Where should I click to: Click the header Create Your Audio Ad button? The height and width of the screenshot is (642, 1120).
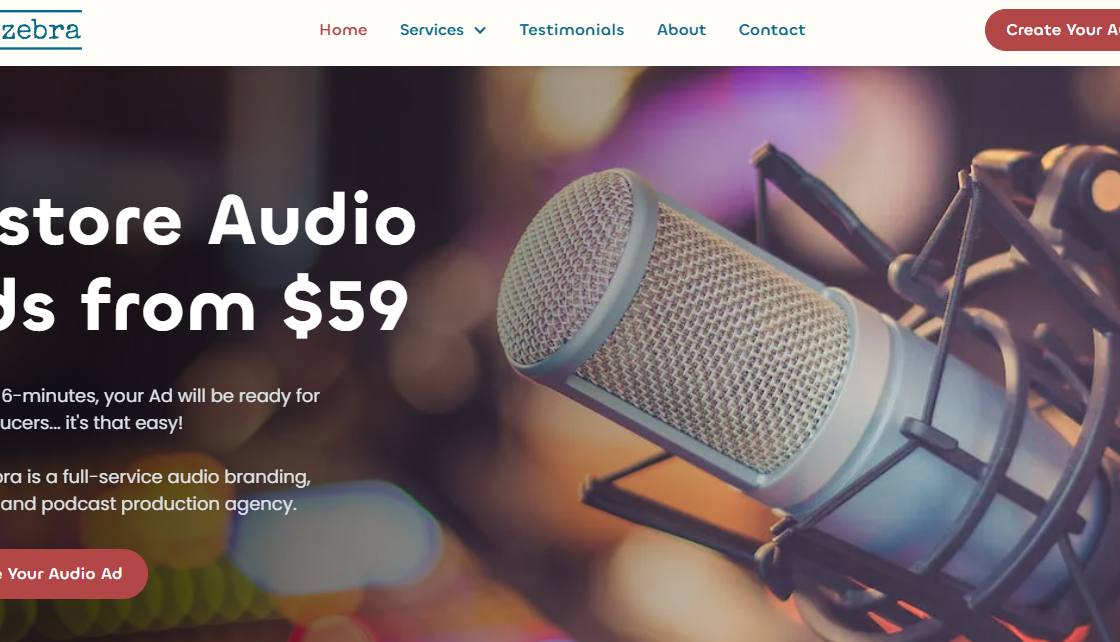1053,30
